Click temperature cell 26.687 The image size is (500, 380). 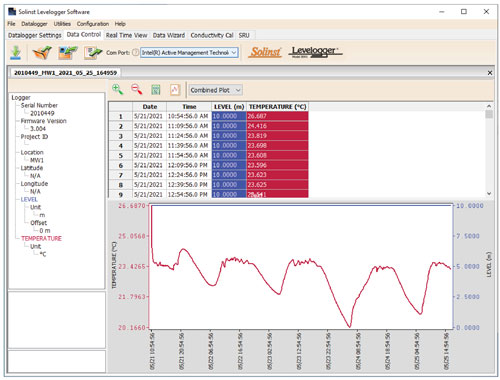277,116
